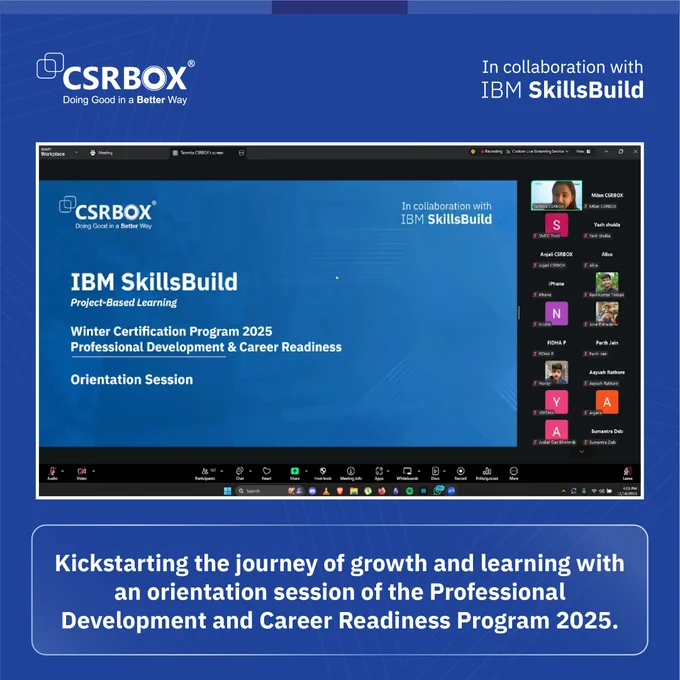Start Video camera in Zoom toolbar
Screen dimensions: 680x680
tap(82, 472)
